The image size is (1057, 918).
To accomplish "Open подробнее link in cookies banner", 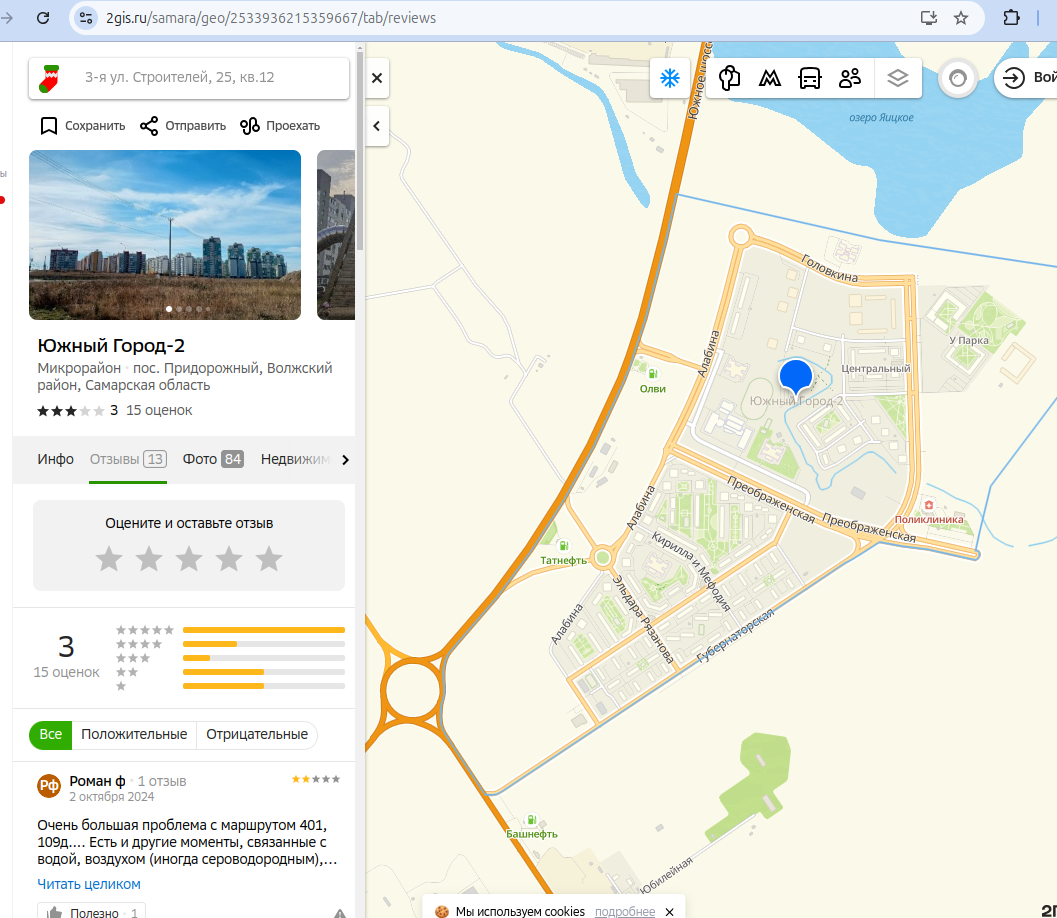I will point(625,912).
